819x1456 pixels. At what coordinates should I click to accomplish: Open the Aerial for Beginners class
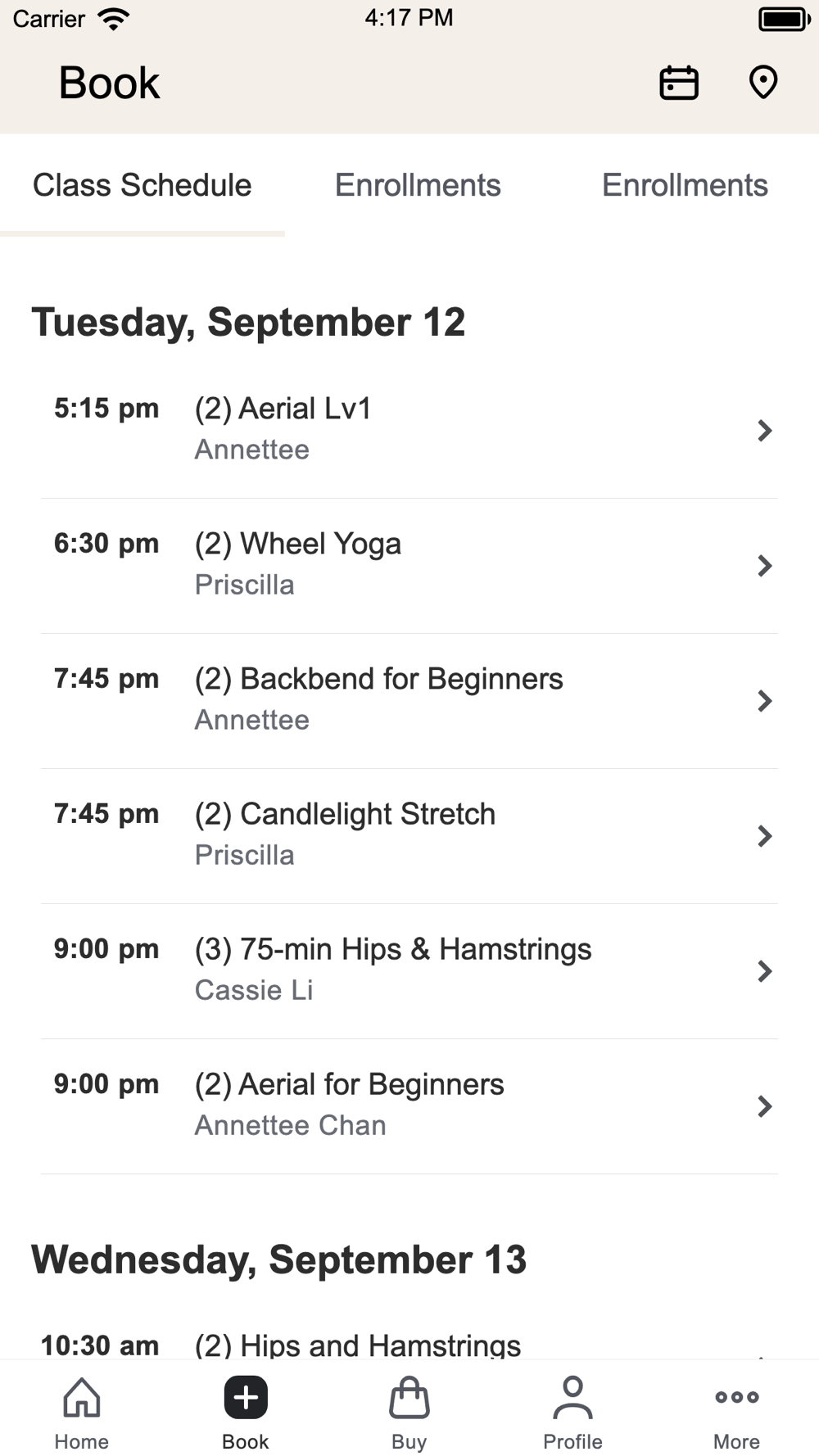click(349, 1085)
